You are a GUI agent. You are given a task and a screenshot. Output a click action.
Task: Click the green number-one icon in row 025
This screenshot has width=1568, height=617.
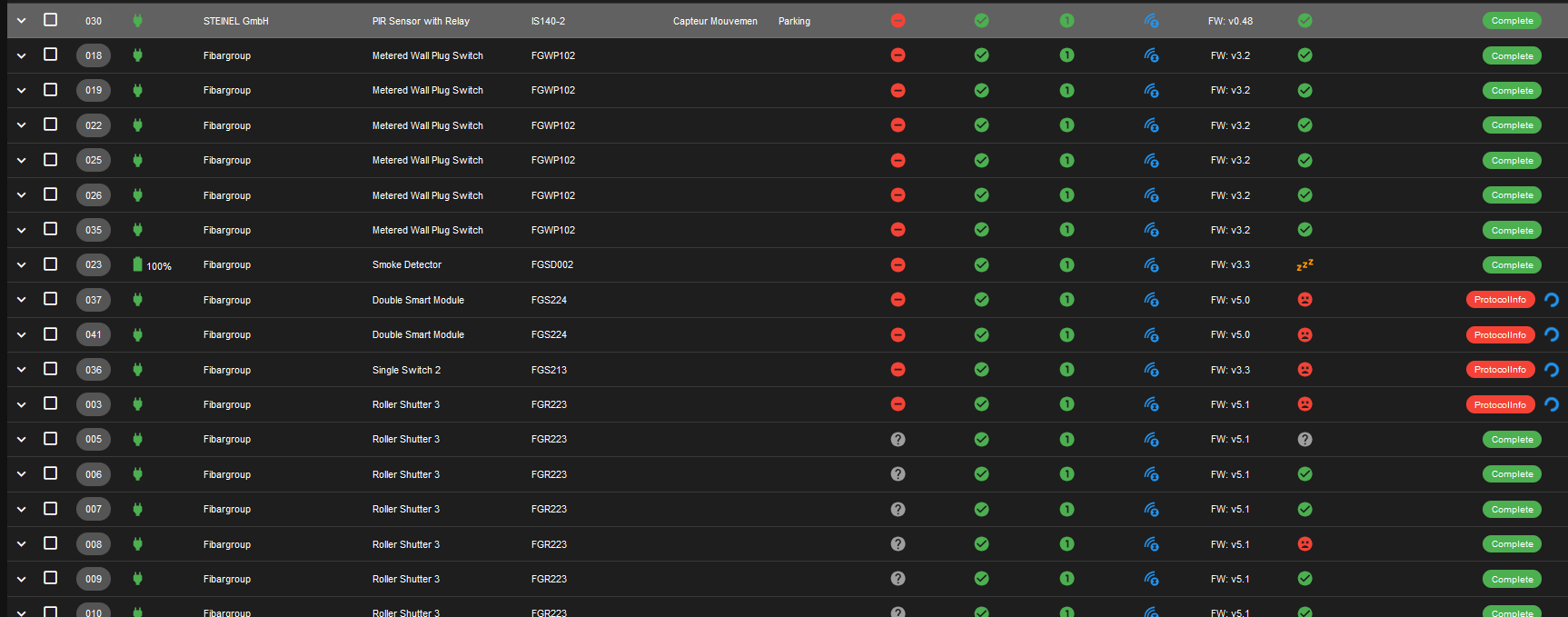tap(1067, 160)
